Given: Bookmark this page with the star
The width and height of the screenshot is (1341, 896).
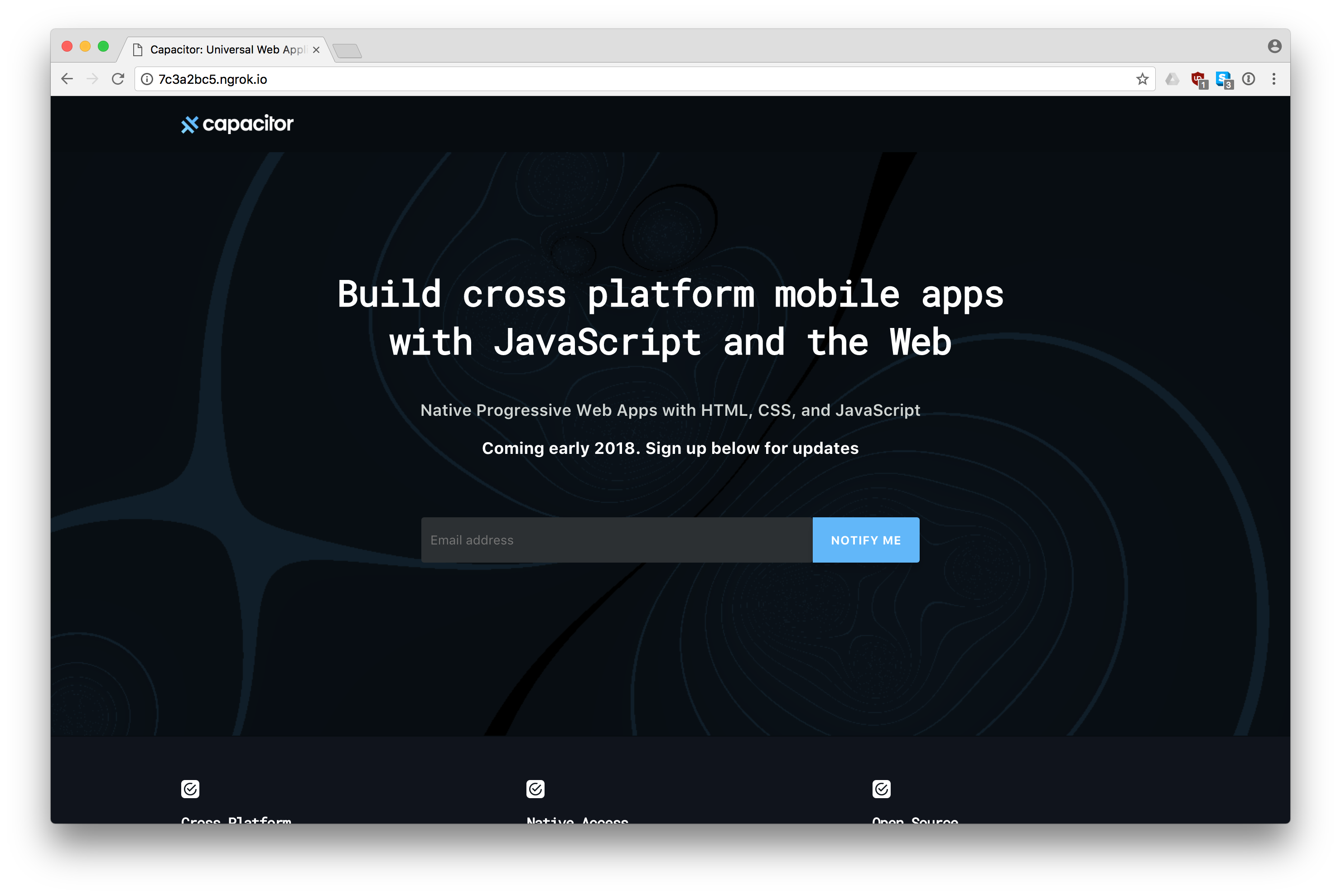Looking at the screenshot, I should [x=1142, y=79].
